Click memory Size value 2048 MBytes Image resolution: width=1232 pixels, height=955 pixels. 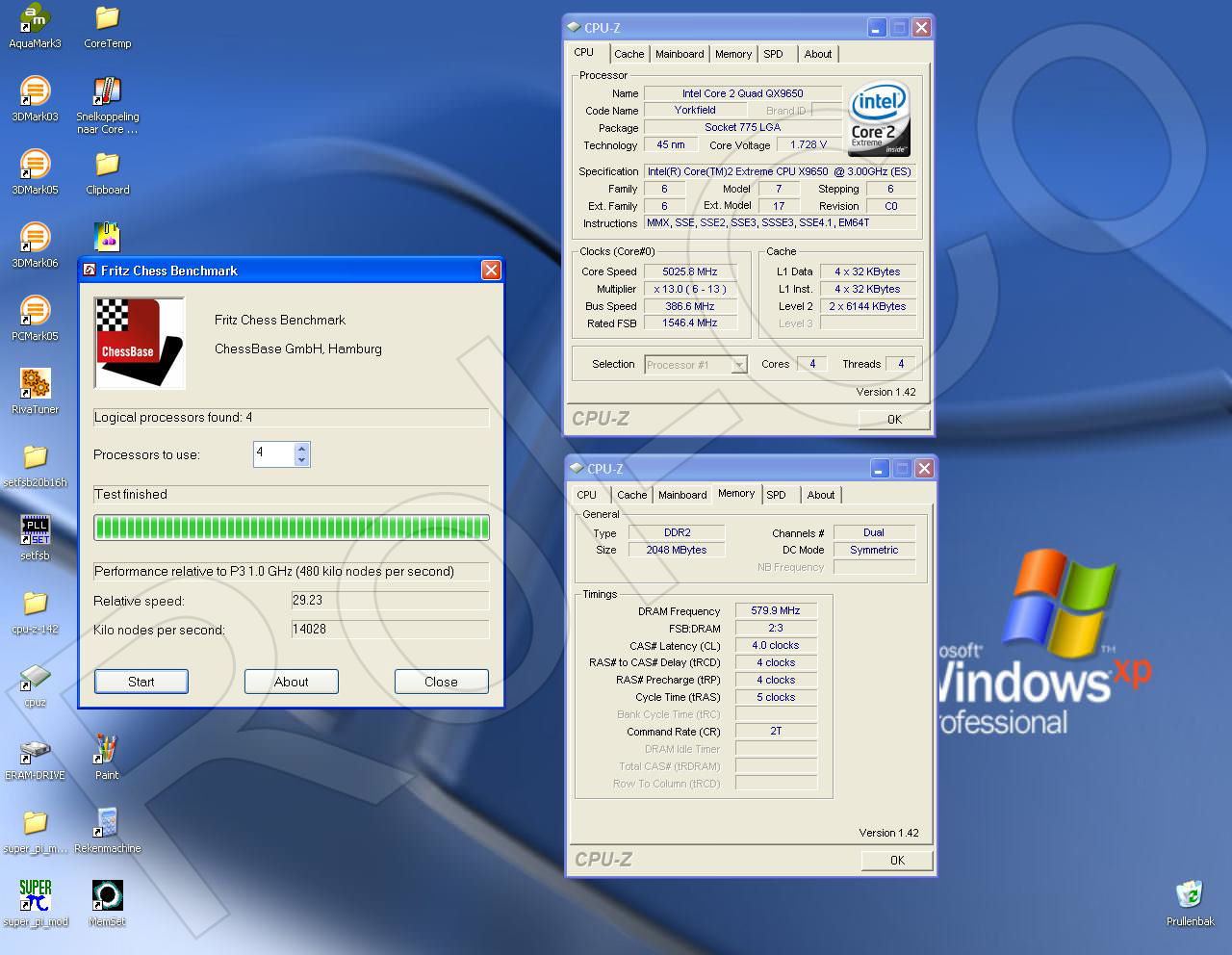(x=677, y=550)
